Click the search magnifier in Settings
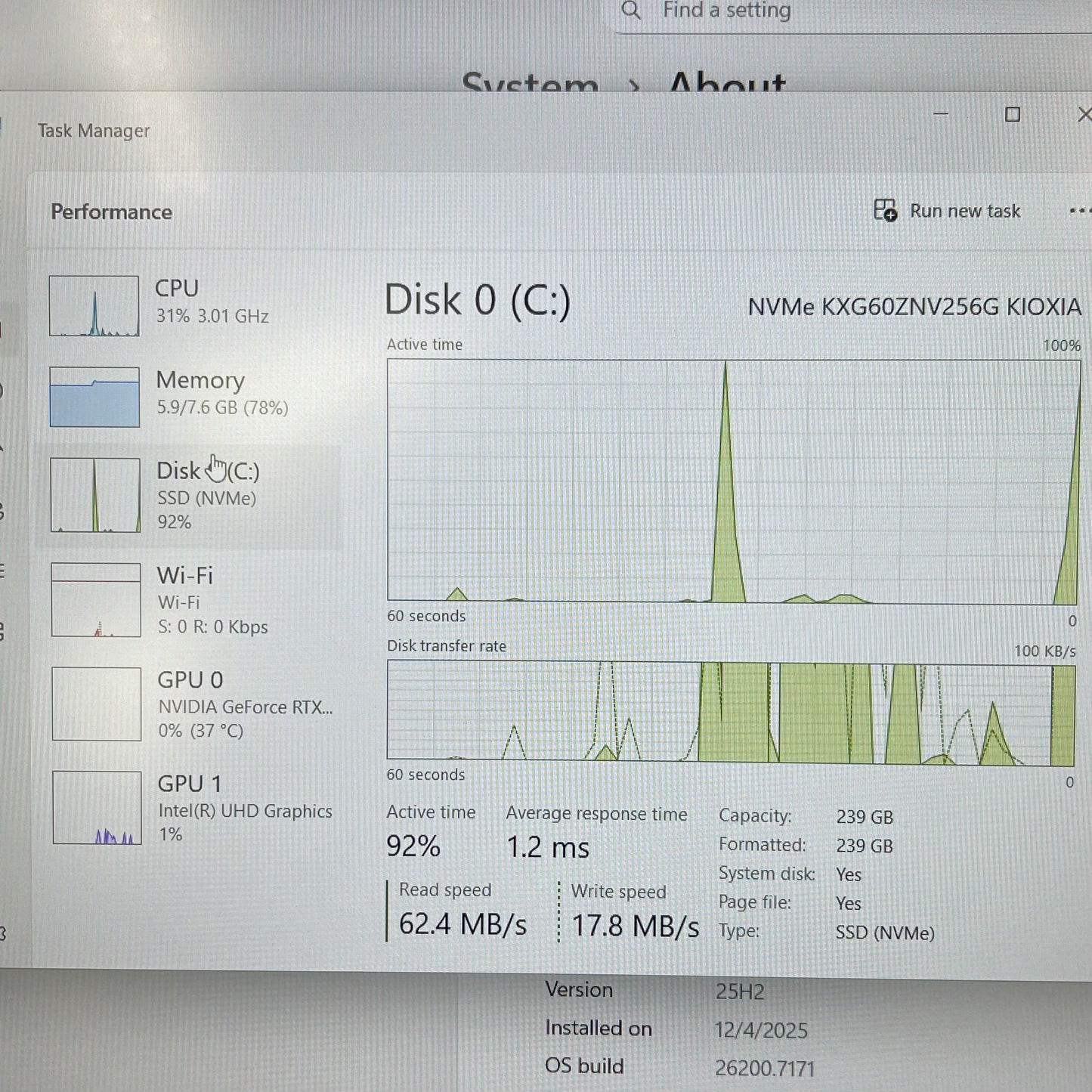This screenshot has height=1092, width=1092. 632,11
